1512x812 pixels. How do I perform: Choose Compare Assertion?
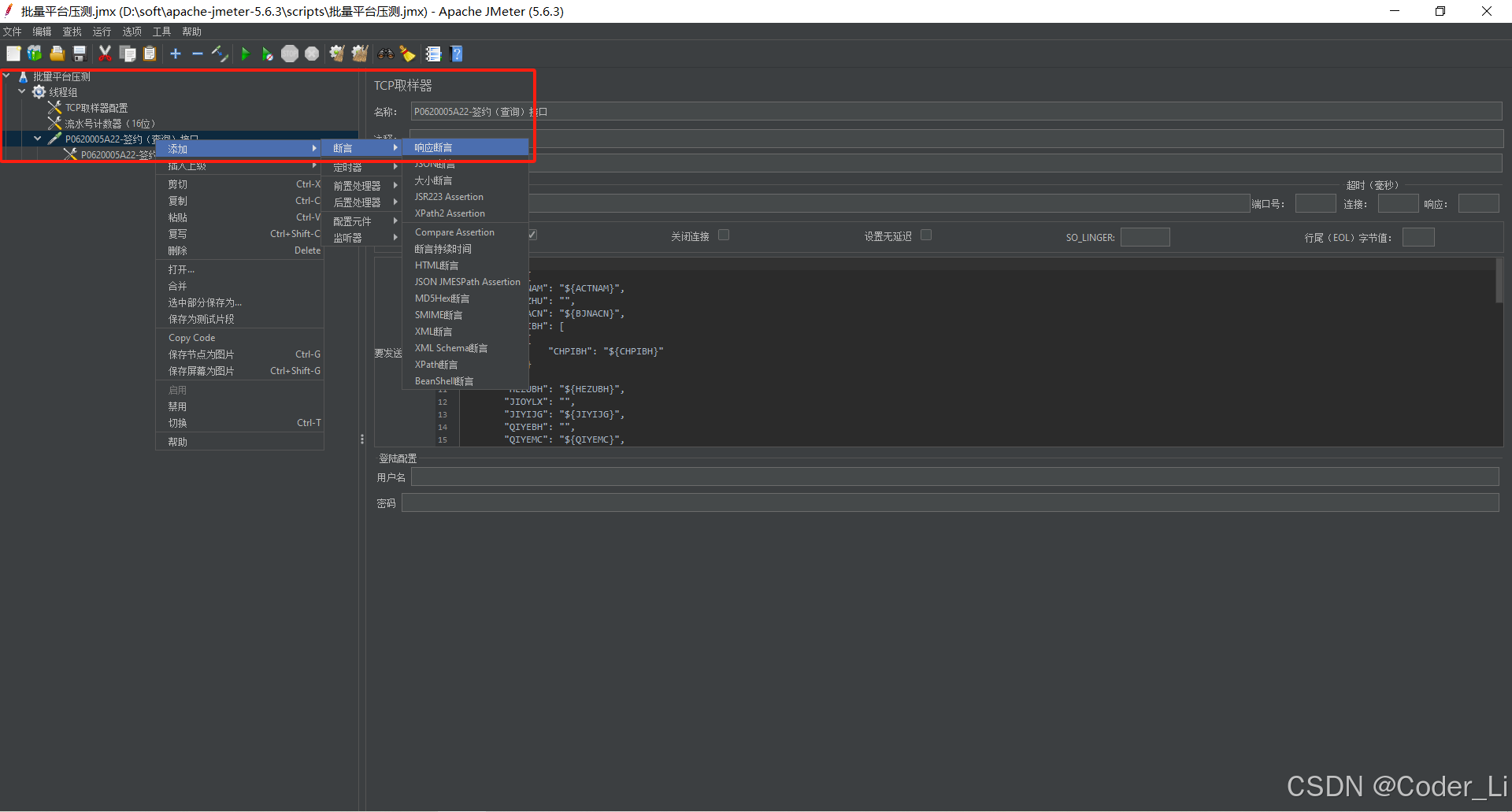[465, 232]
